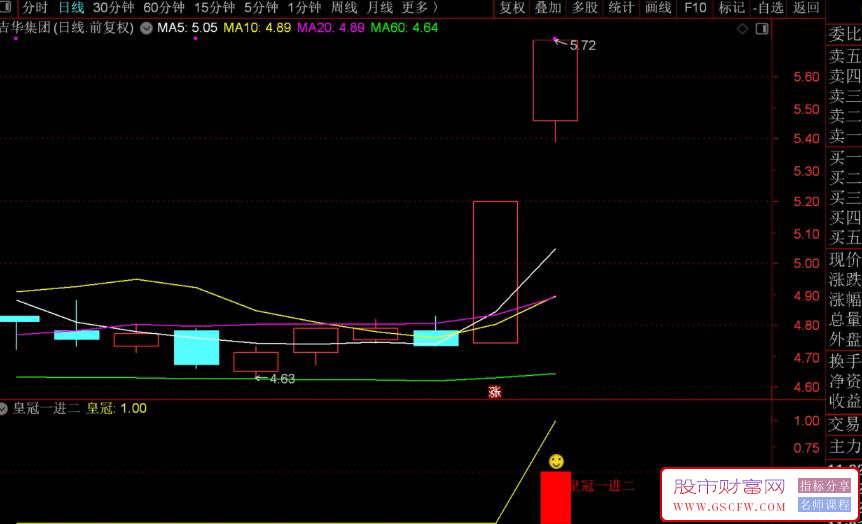Open the 月线 monthly chart
Image resolution: width=862 pixels, height=524 pixels.
(380, 8)
